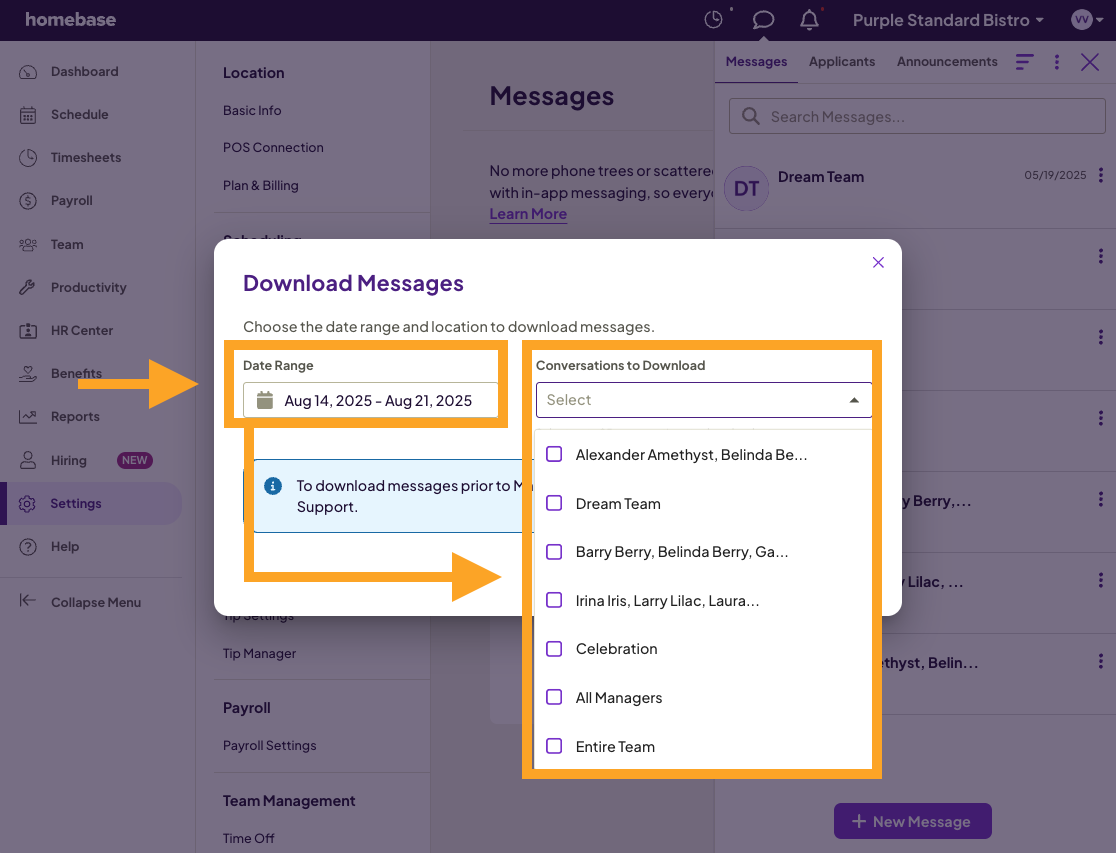Click the New Message button
The width and height of the screenshot is (1116, 853).
[912, 821]
